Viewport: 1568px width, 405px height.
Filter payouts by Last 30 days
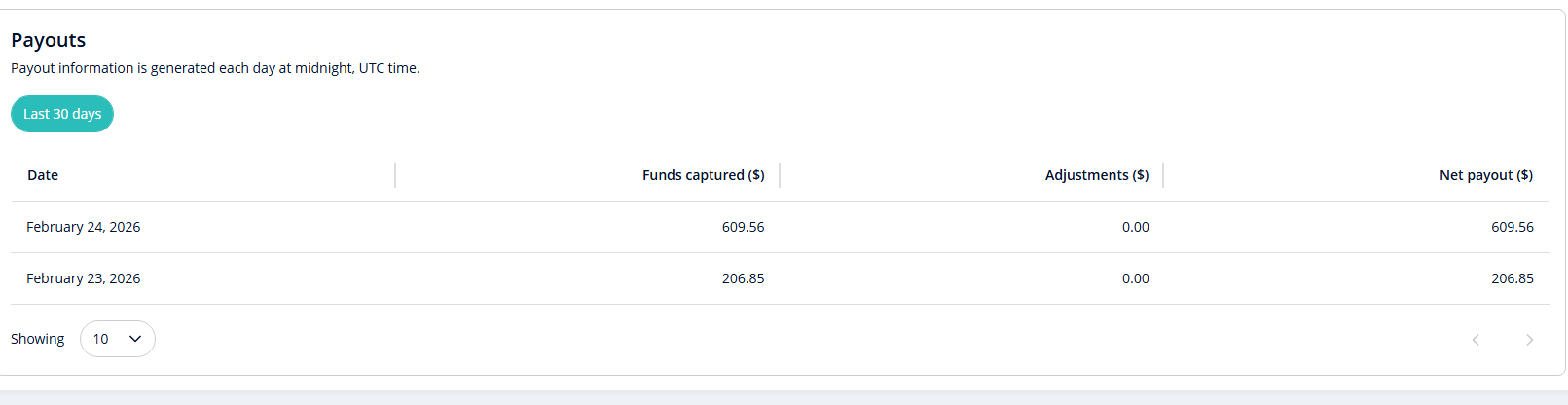coord(62,114)
